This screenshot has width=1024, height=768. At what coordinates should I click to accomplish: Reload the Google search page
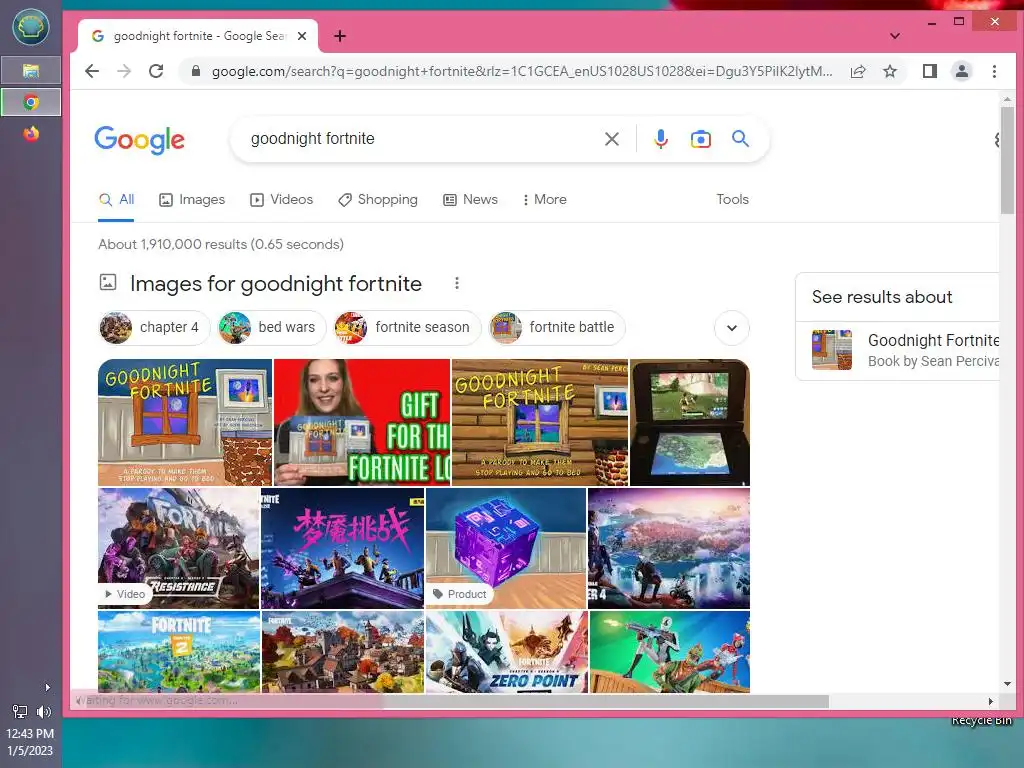pyautogui.click(x=156, y=71)
